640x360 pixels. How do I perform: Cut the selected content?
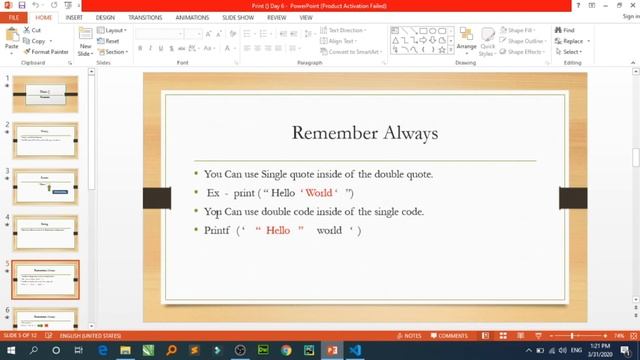click(32, 30)
